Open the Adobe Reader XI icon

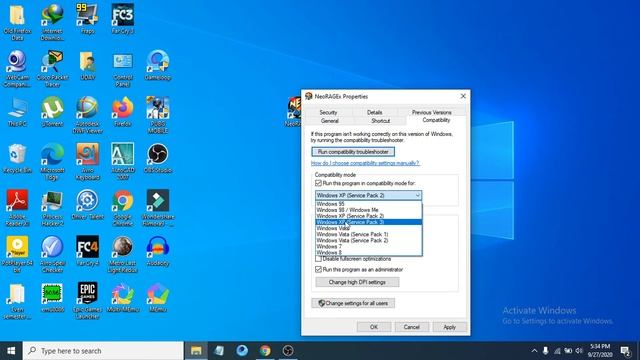[x=17, y=208]
